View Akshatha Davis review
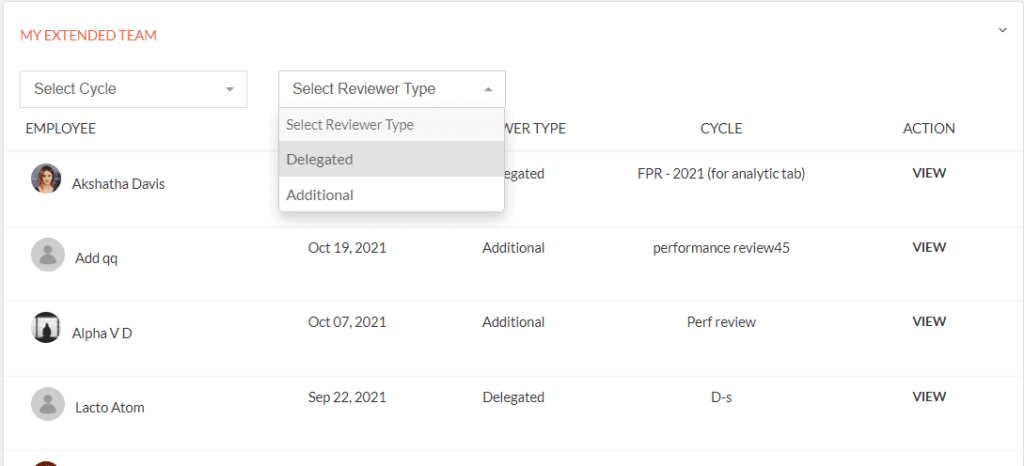 click(x=929, y=173)
